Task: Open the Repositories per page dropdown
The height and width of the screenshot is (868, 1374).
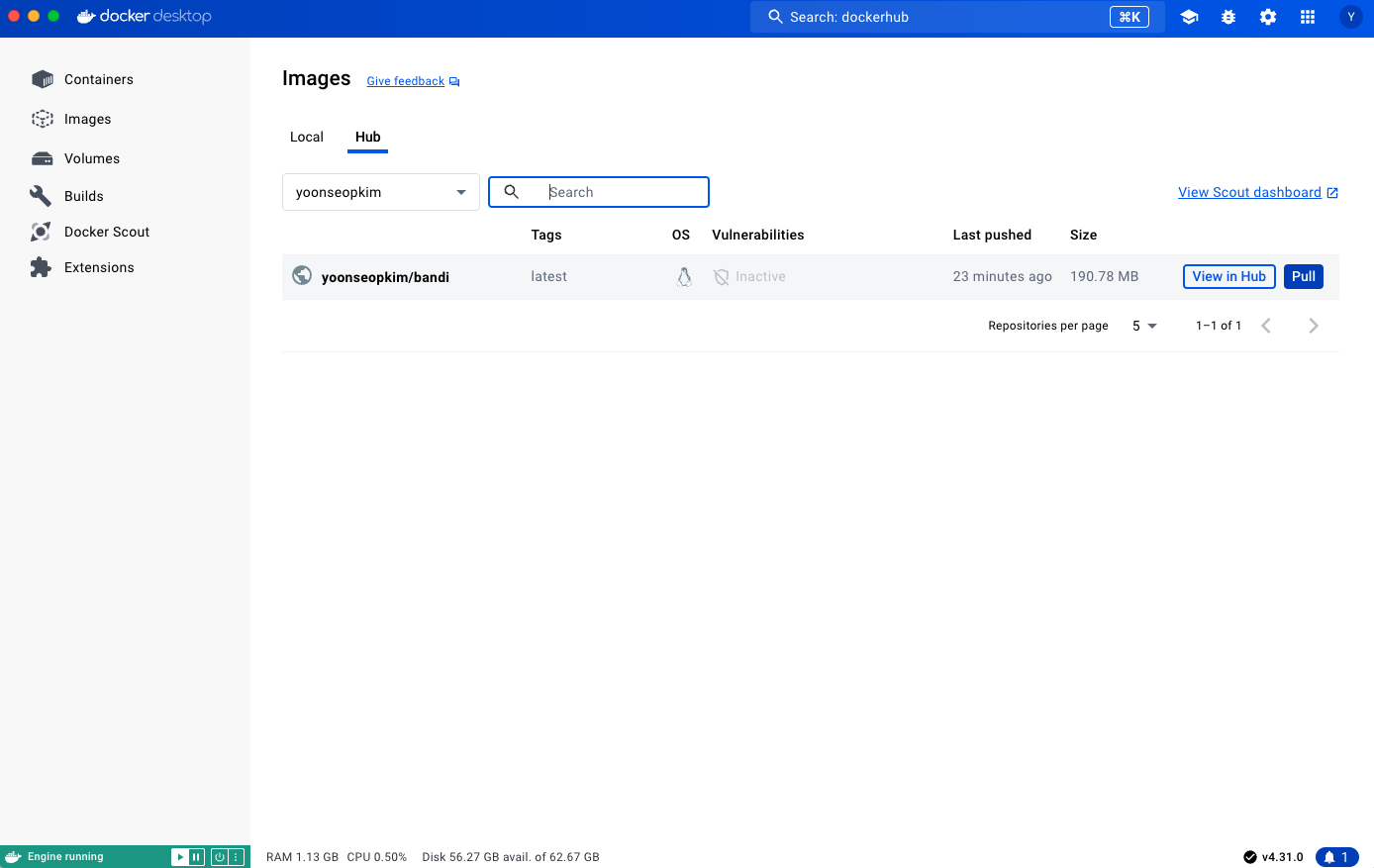Action: (x=1144, y=326)
